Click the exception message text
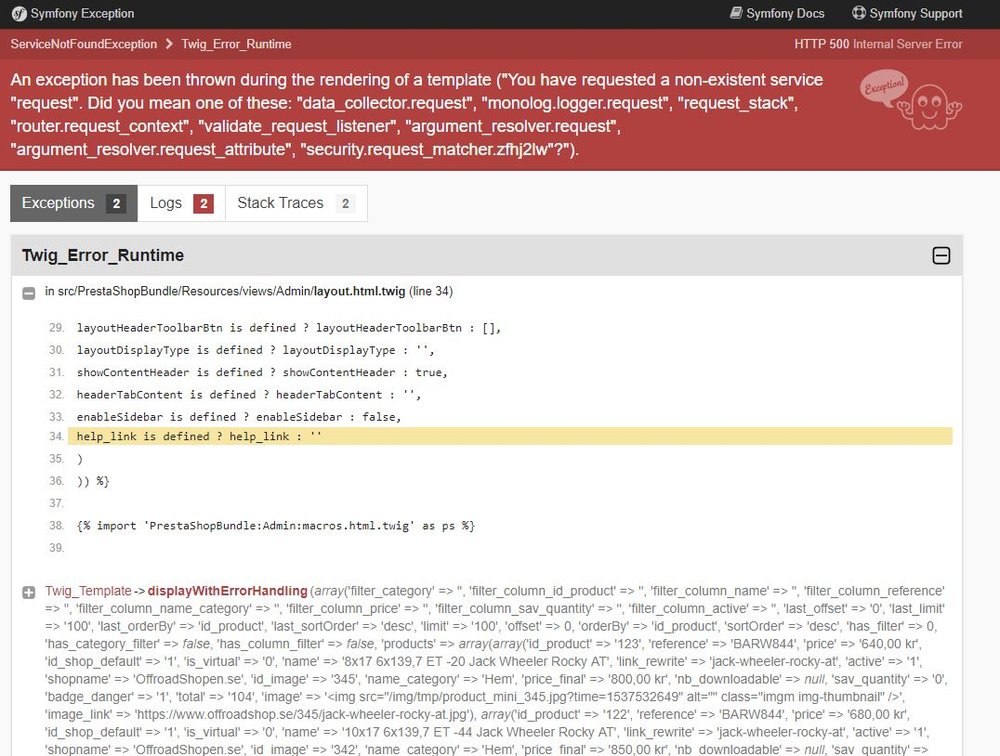This screenshot has width=1000, height=756. pos(416,115)
